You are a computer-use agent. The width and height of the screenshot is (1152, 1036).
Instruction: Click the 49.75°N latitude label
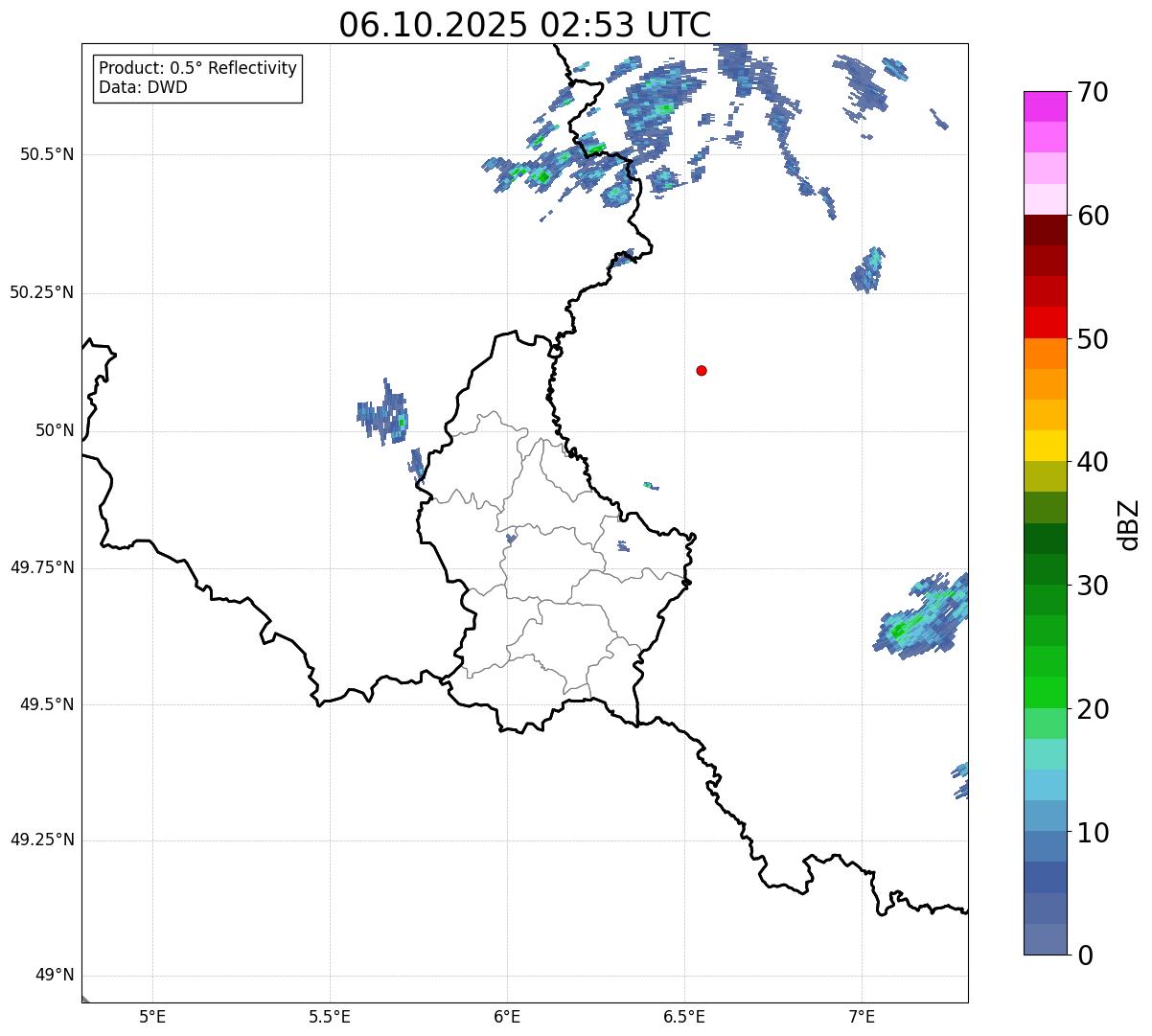click(41, 567)
